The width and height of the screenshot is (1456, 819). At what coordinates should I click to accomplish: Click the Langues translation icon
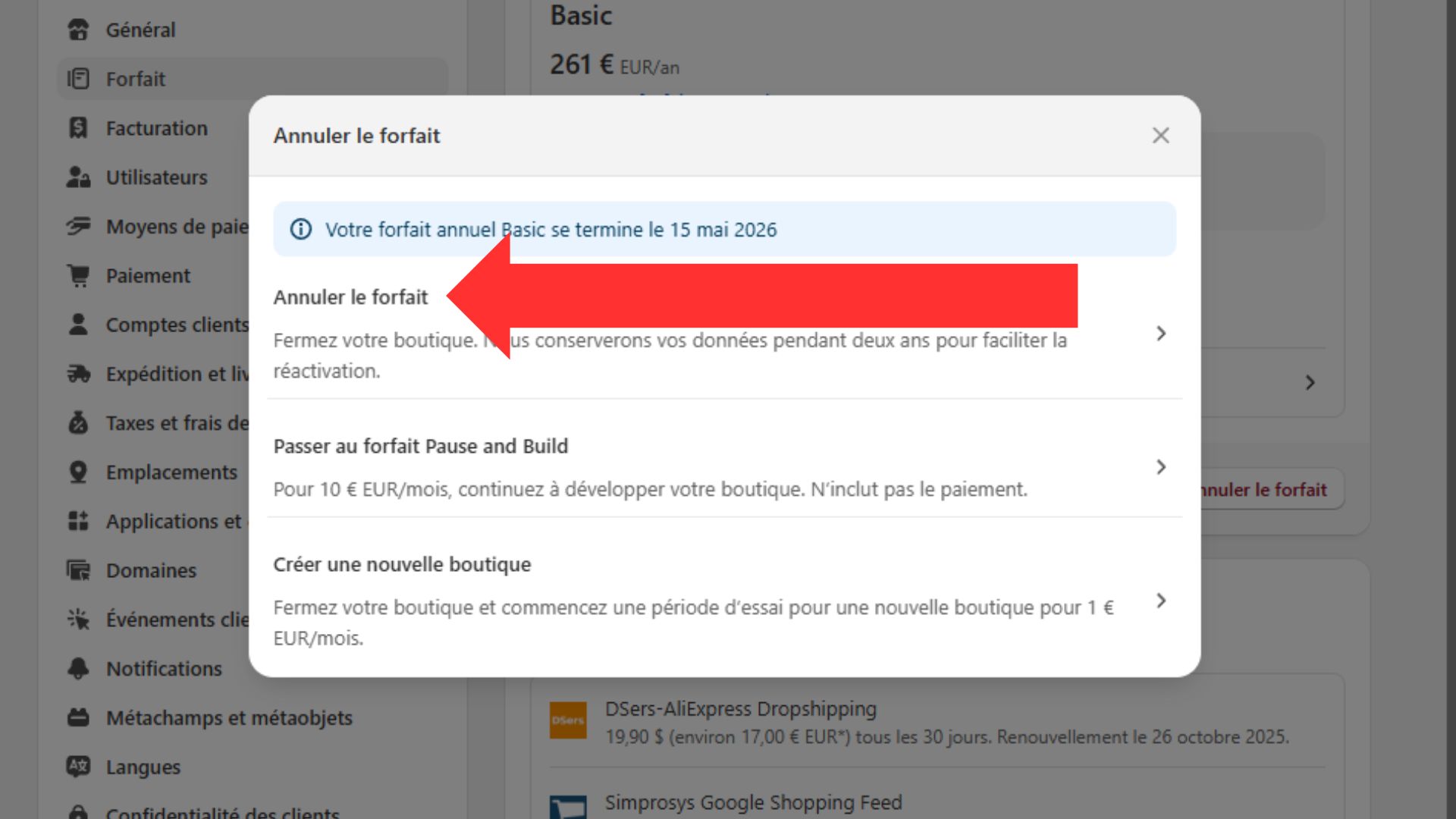pos(78,767)
